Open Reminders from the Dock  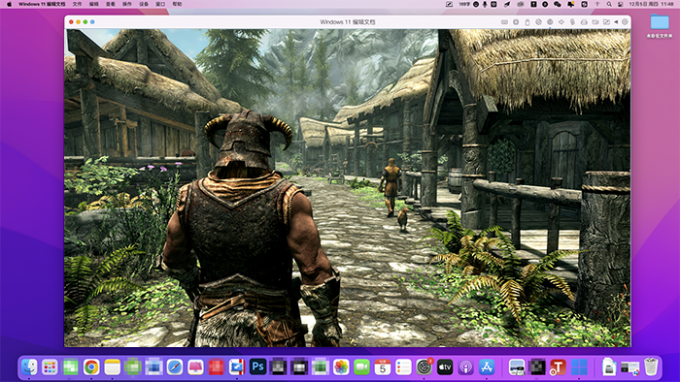click(403, 367)
